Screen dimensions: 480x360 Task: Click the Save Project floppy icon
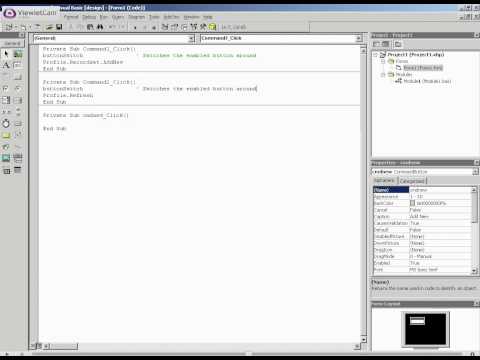coord(59,27)
